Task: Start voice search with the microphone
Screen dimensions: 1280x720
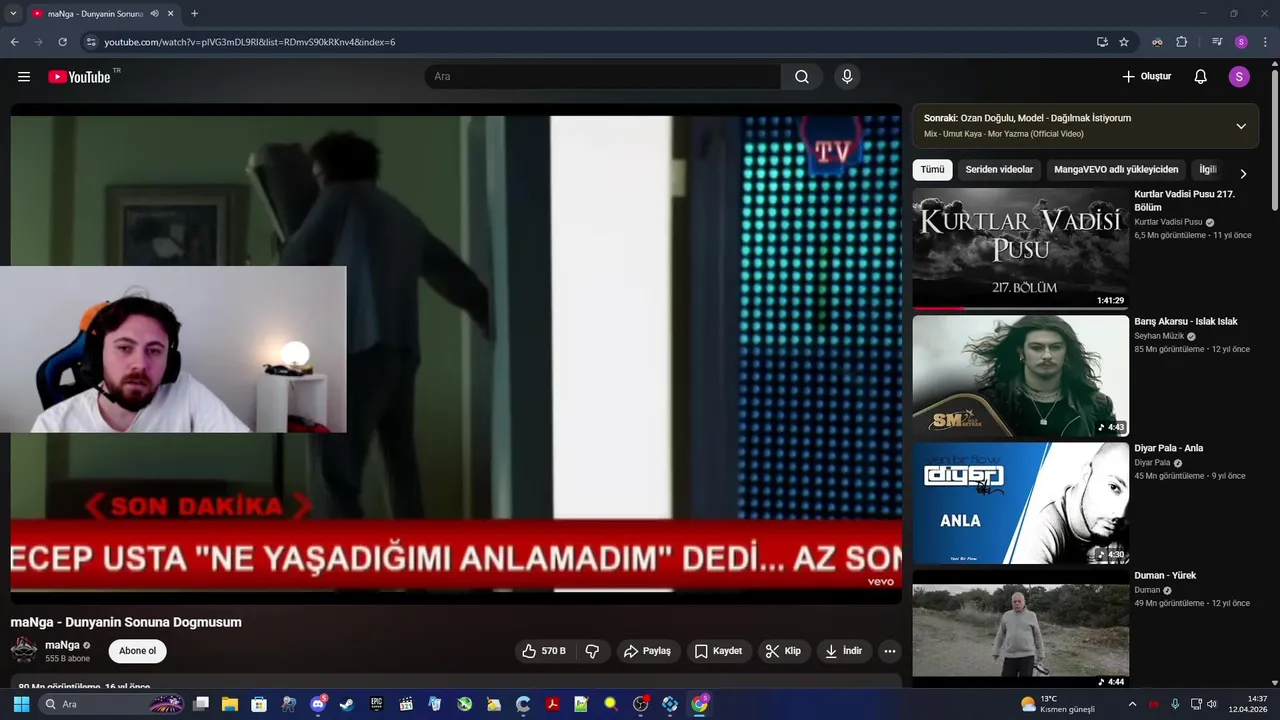Action: [847, 77]
